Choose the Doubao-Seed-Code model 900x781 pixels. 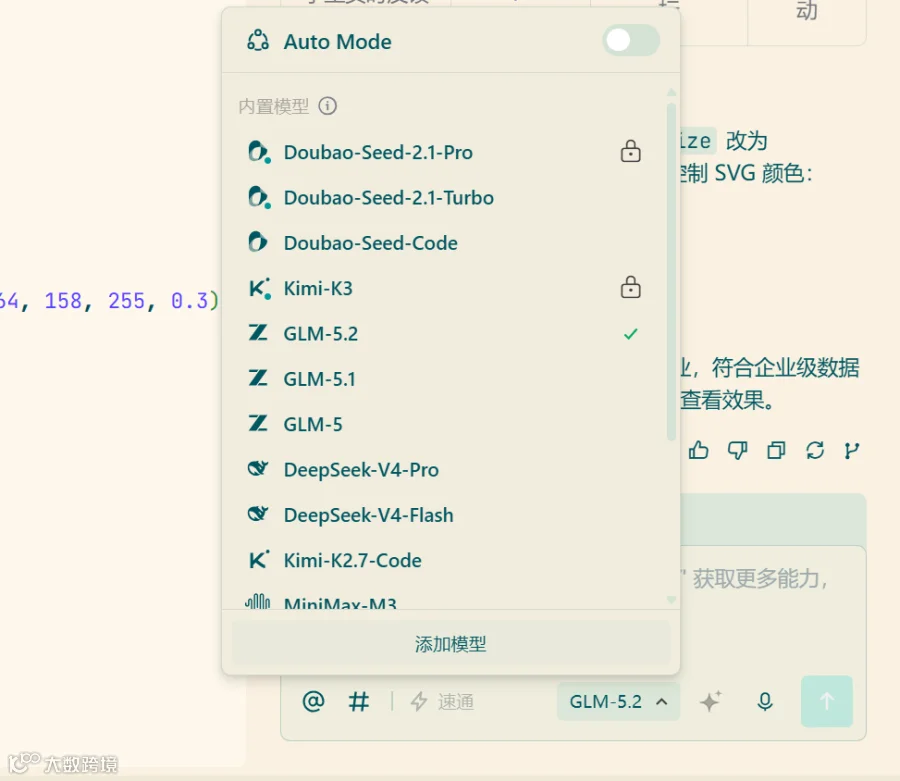(445, 243)
